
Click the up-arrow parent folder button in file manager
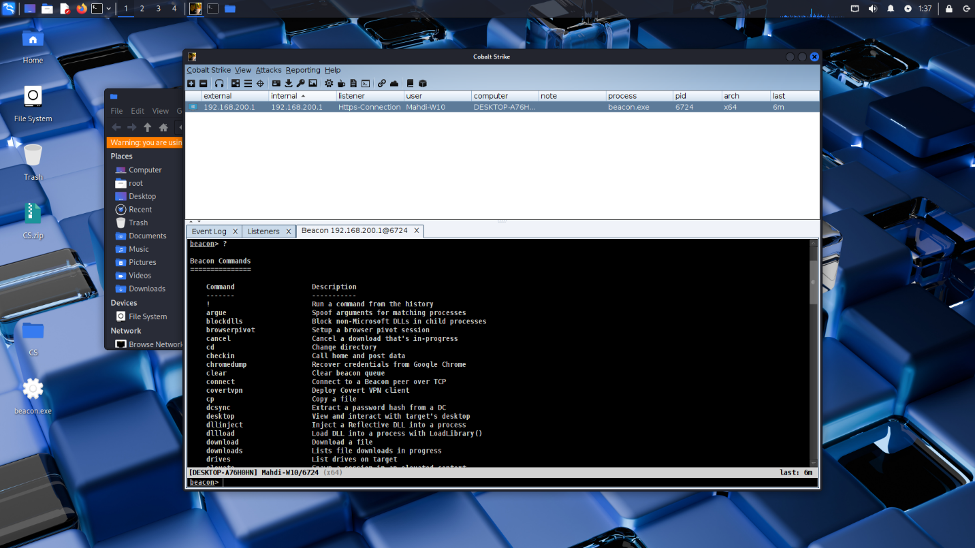click(x=148, y=128)
